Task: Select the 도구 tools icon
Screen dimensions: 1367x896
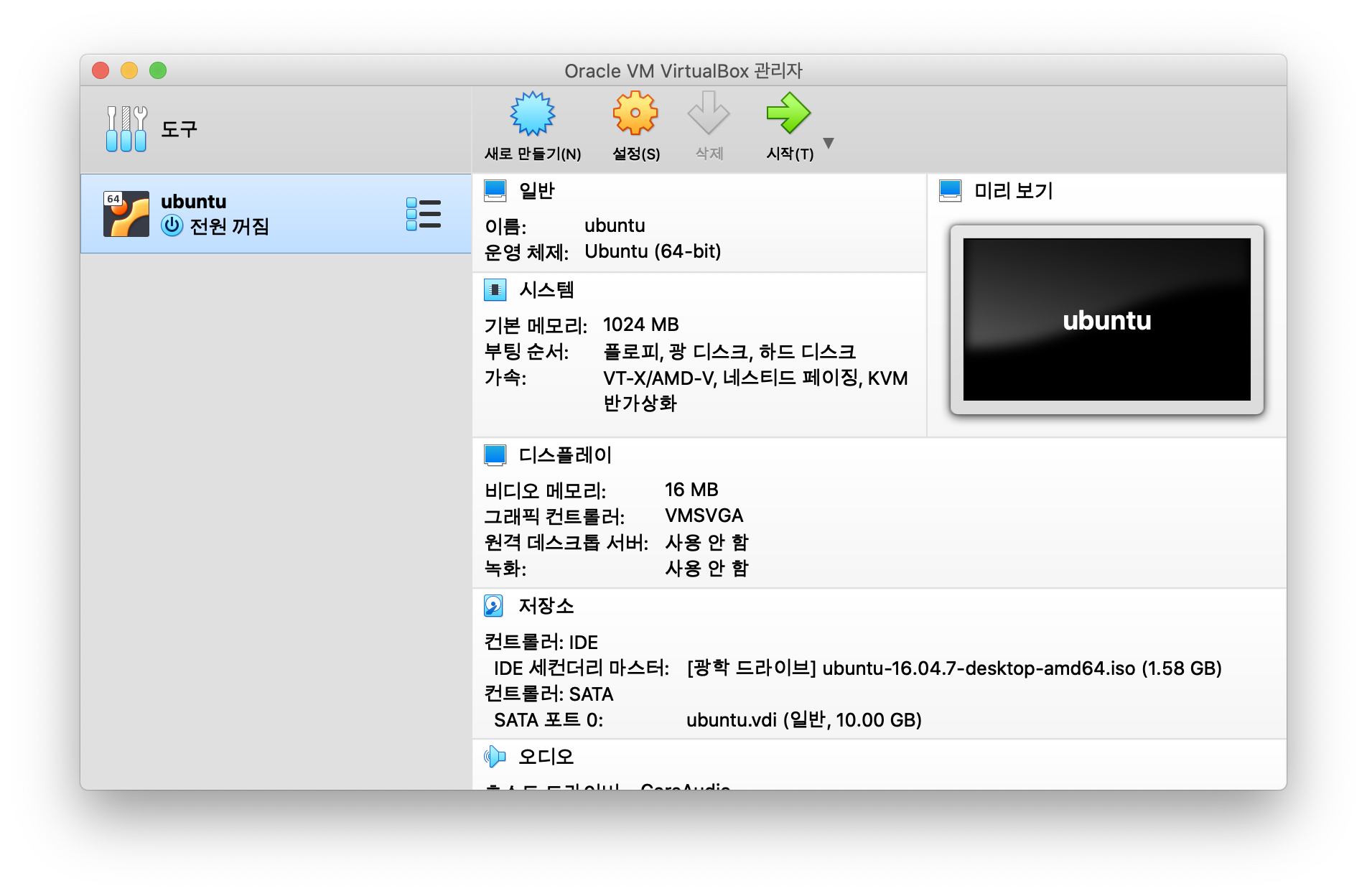Action: pos(126,129)
